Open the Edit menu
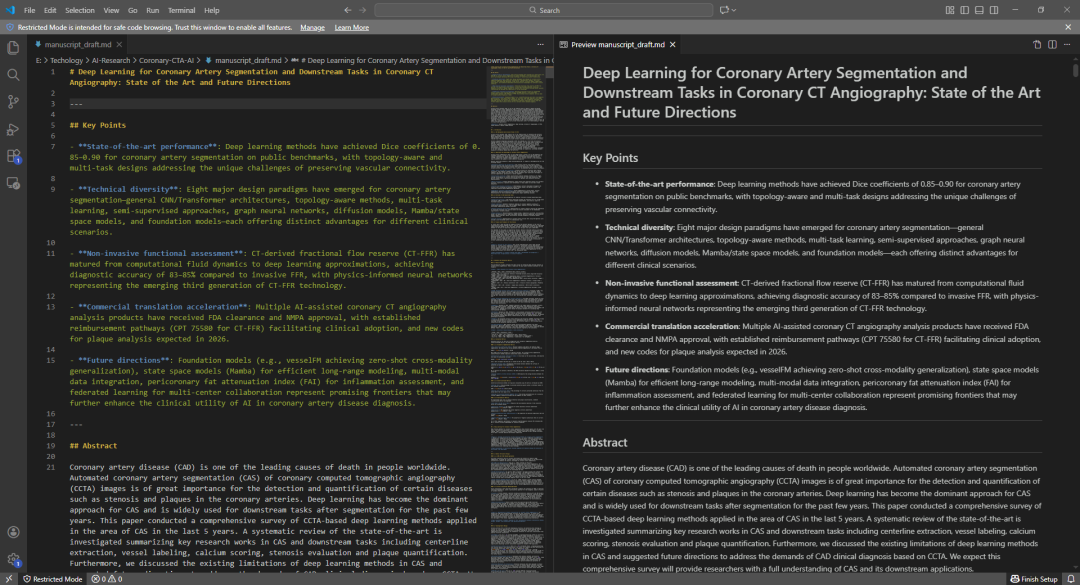Viewport: 1080px width, 585px height. [50, 10]
